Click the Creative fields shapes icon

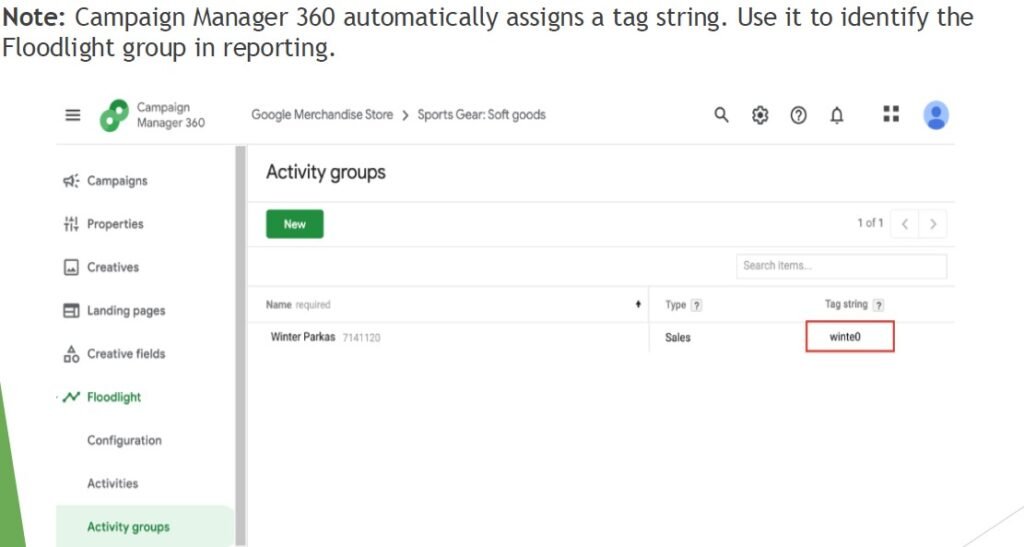(71, 354)
